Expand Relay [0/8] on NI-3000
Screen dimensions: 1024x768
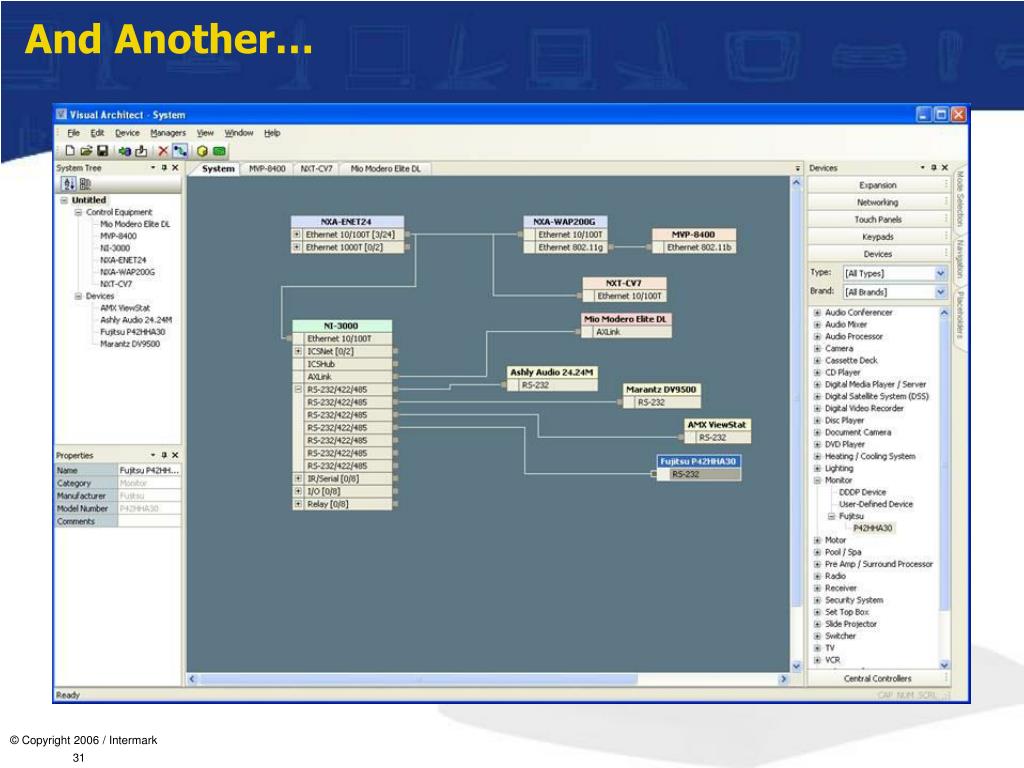[298, 504]
